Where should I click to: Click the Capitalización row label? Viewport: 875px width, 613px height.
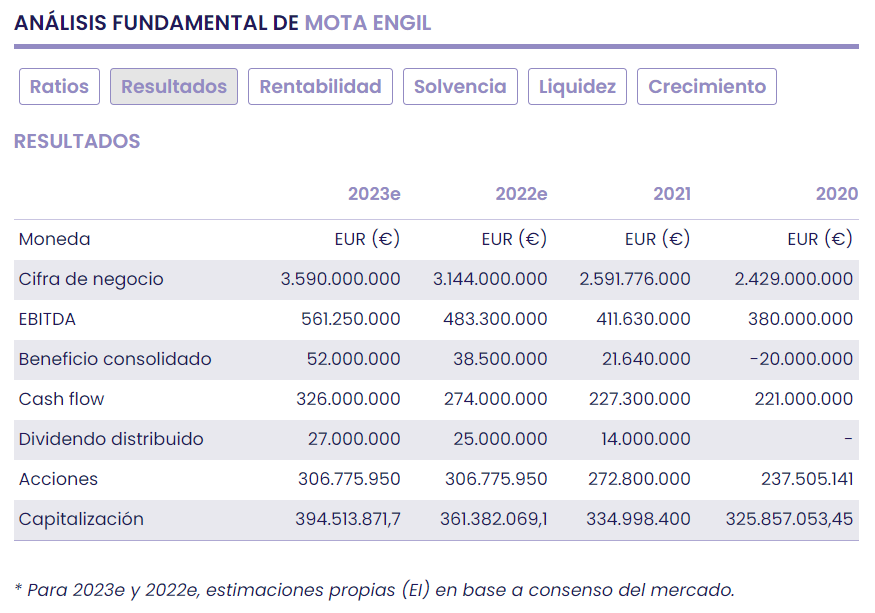click(x=81, y=519)
